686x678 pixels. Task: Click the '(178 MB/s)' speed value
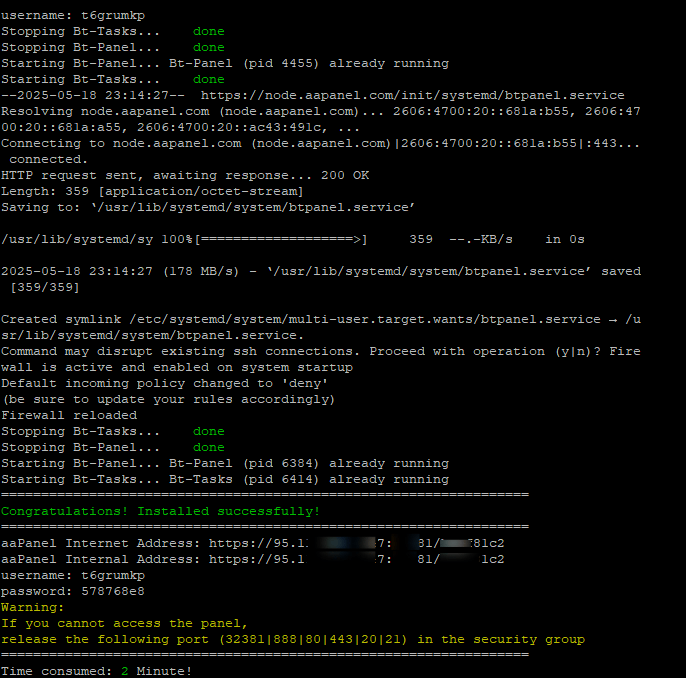click(201, 271)
